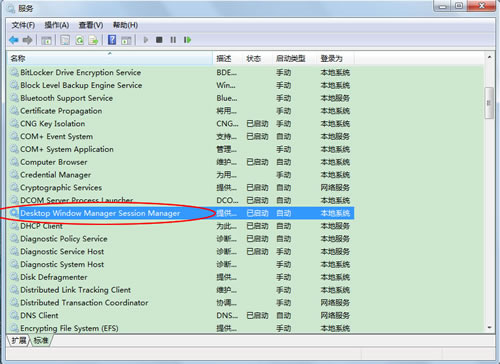Screen dimensions: 500x364
Task: Start the selected service
Action: click(146, 40)
